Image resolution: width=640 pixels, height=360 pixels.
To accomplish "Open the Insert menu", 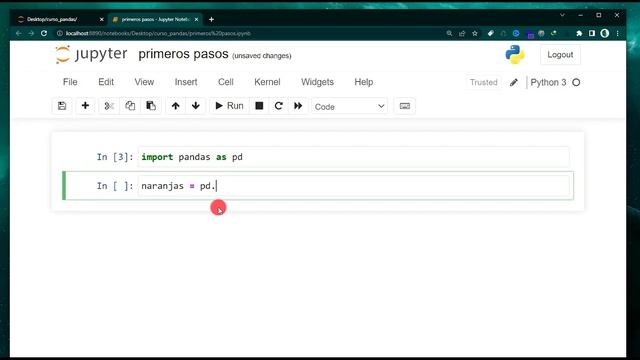I will point(186,82).
